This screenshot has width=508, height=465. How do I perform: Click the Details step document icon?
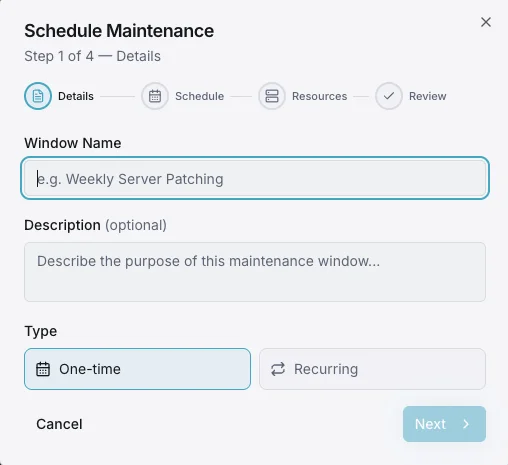pyautogui.click(x=38, y=96)
